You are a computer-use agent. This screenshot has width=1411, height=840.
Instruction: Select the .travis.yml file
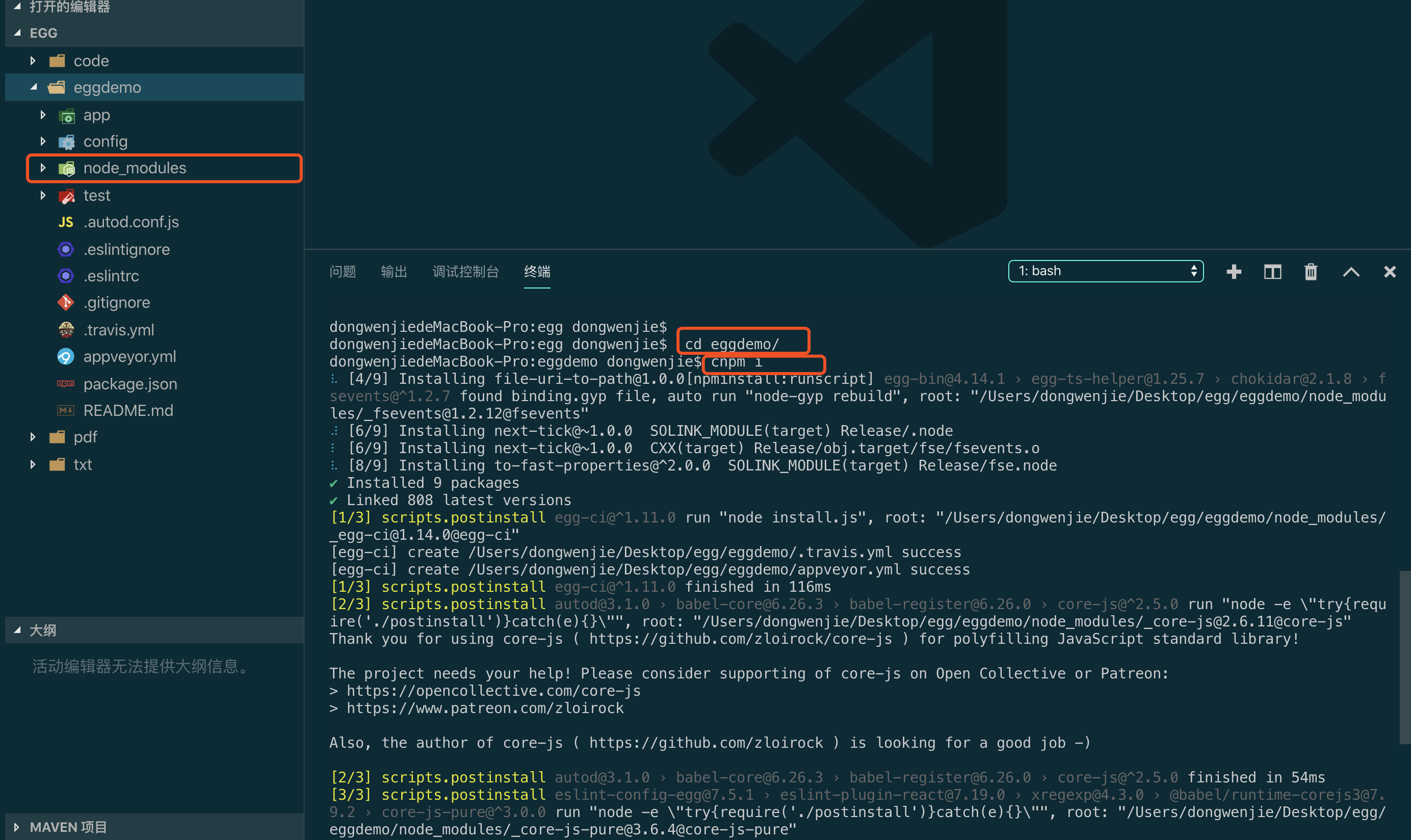[x=118, y=329]
